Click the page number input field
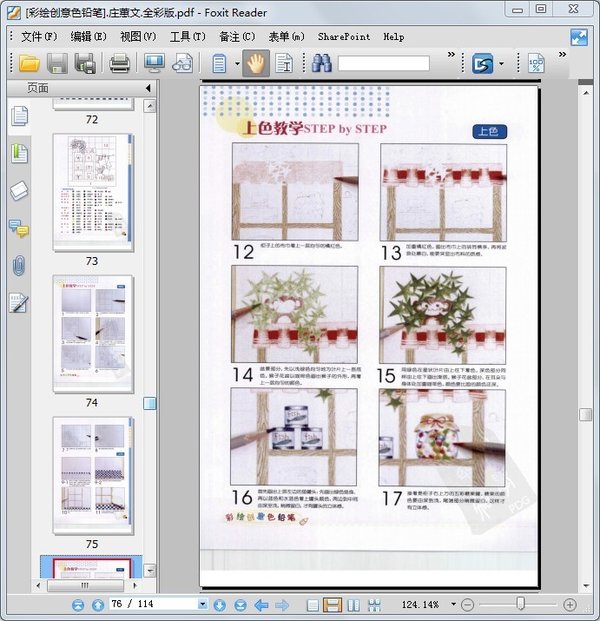The width and height of the screenshot is (600, 621). pyautogui.click(x=154, y=604)
